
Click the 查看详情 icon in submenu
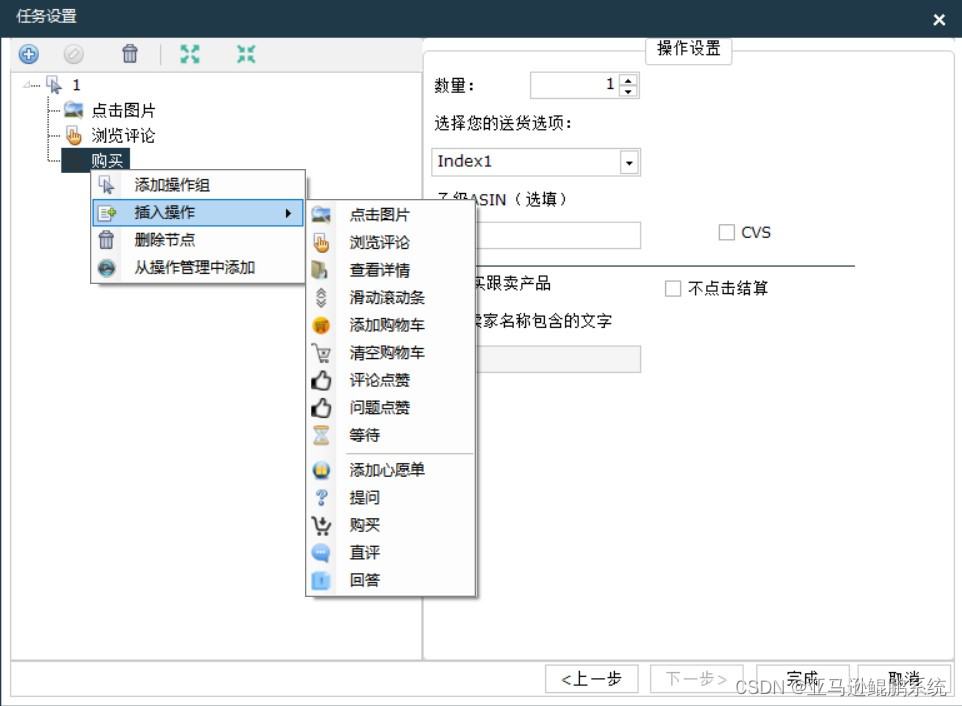[x=320, y=270]
